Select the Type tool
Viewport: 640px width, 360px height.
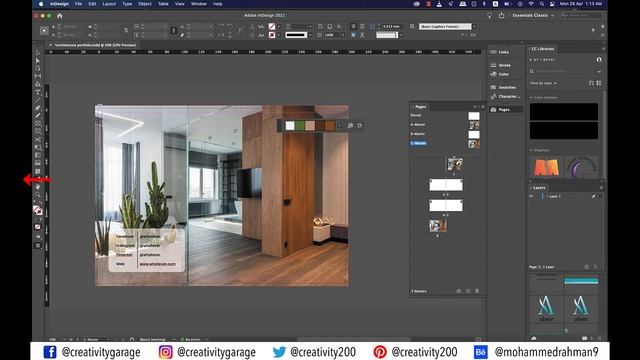(x=38, y=93)
